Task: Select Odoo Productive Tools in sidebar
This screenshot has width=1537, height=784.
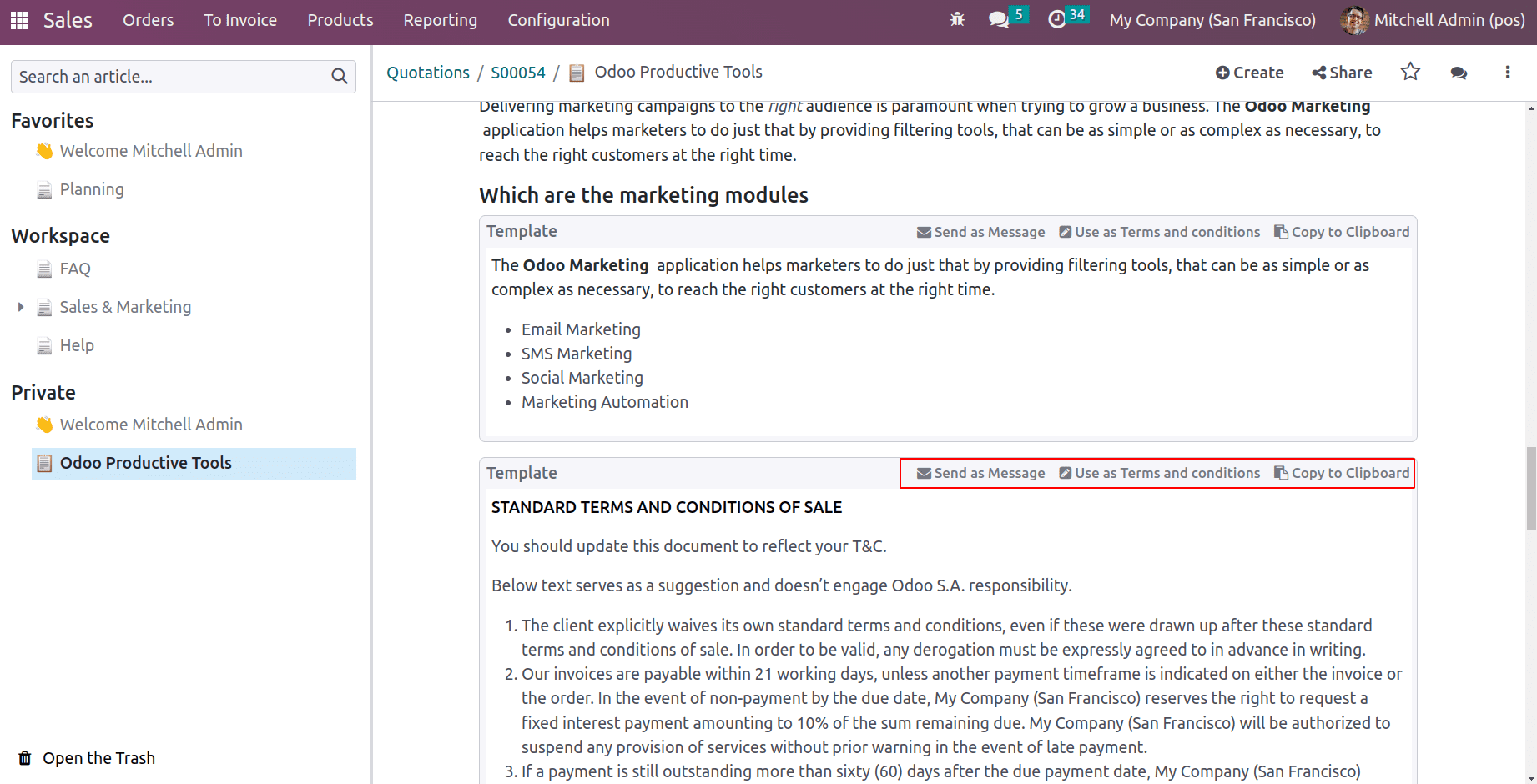Action: (194, 464)
